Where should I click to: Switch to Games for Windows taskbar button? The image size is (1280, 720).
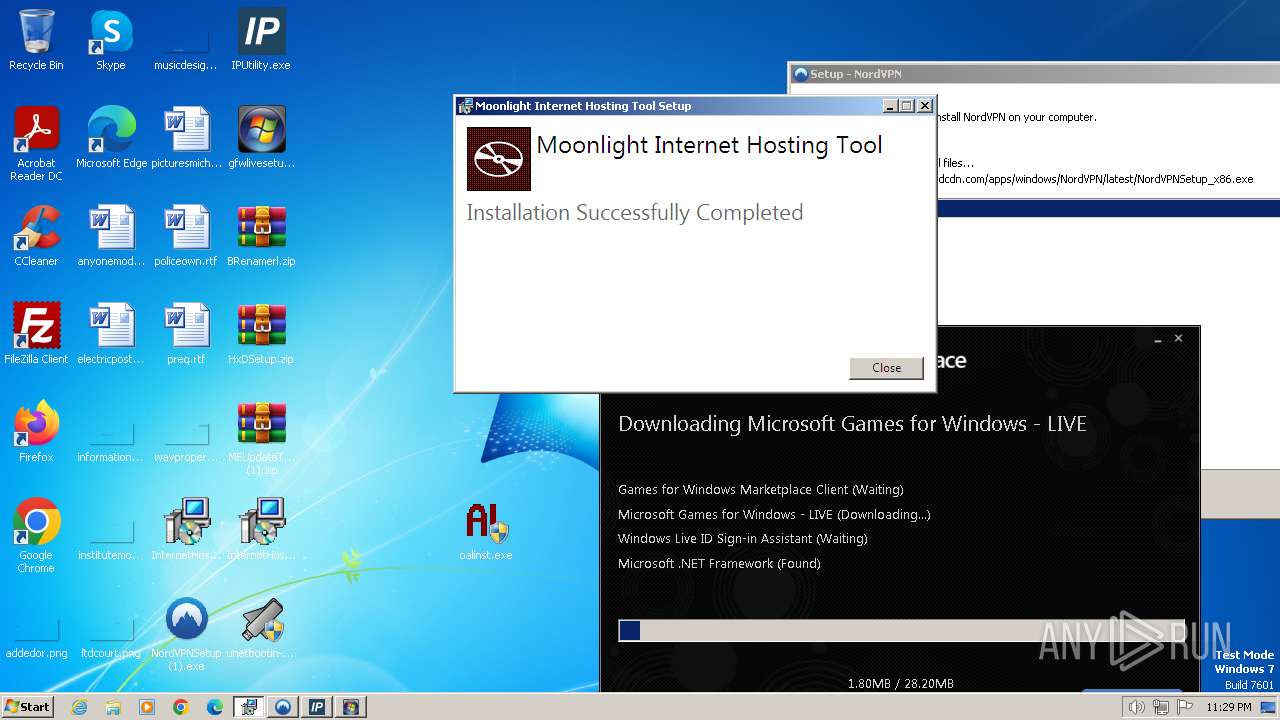(x=351, y=707)
